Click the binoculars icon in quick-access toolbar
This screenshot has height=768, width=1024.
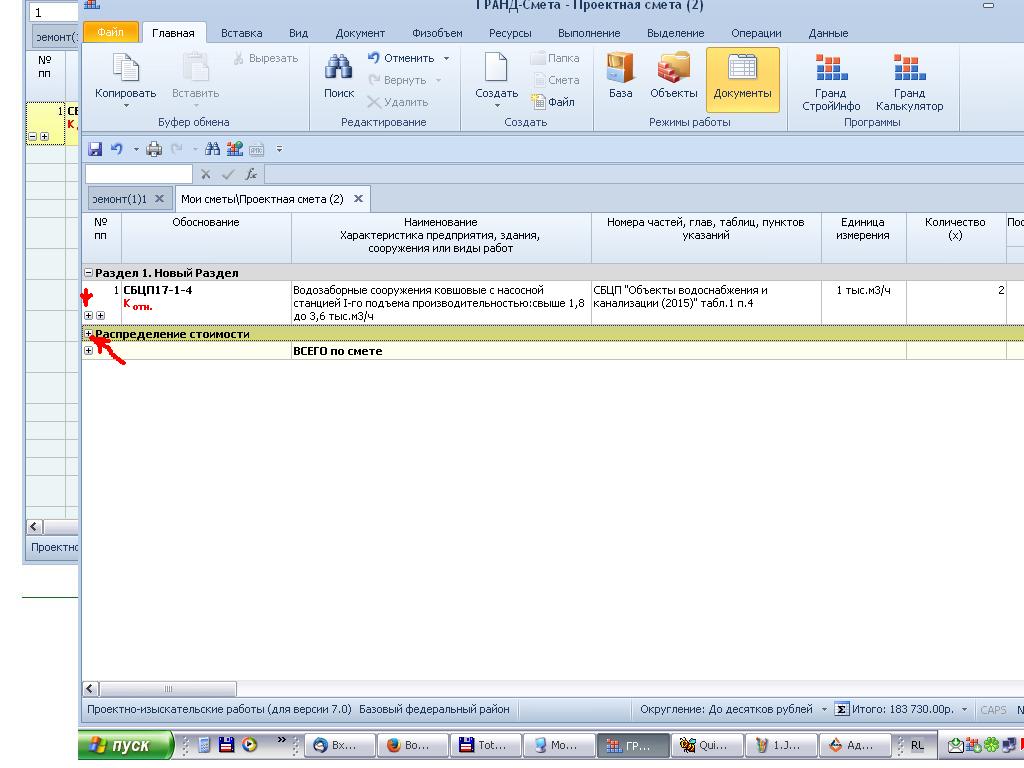point(212,149)
